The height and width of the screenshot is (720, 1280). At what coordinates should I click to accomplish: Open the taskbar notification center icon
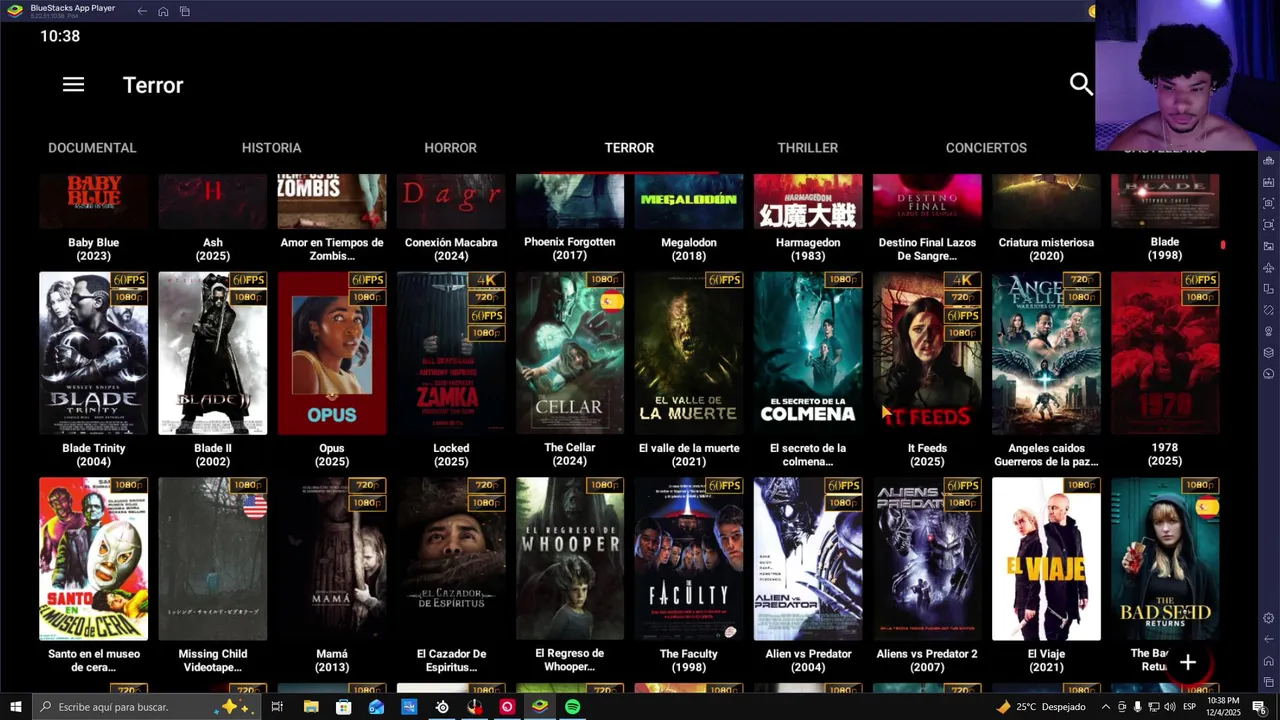click(1259, 707)
